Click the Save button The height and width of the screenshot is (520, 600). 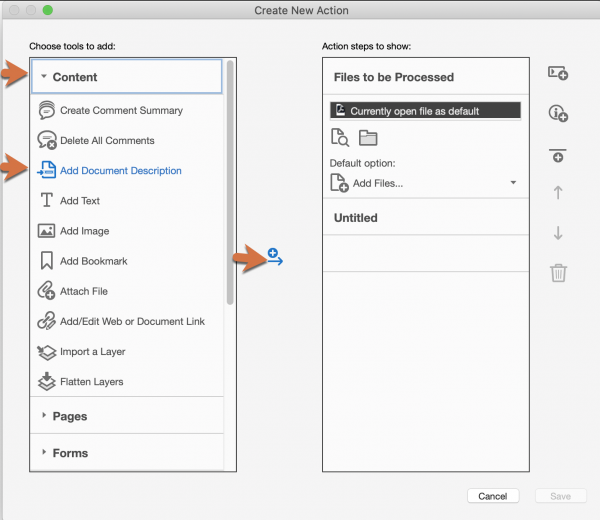pos(561,496)
